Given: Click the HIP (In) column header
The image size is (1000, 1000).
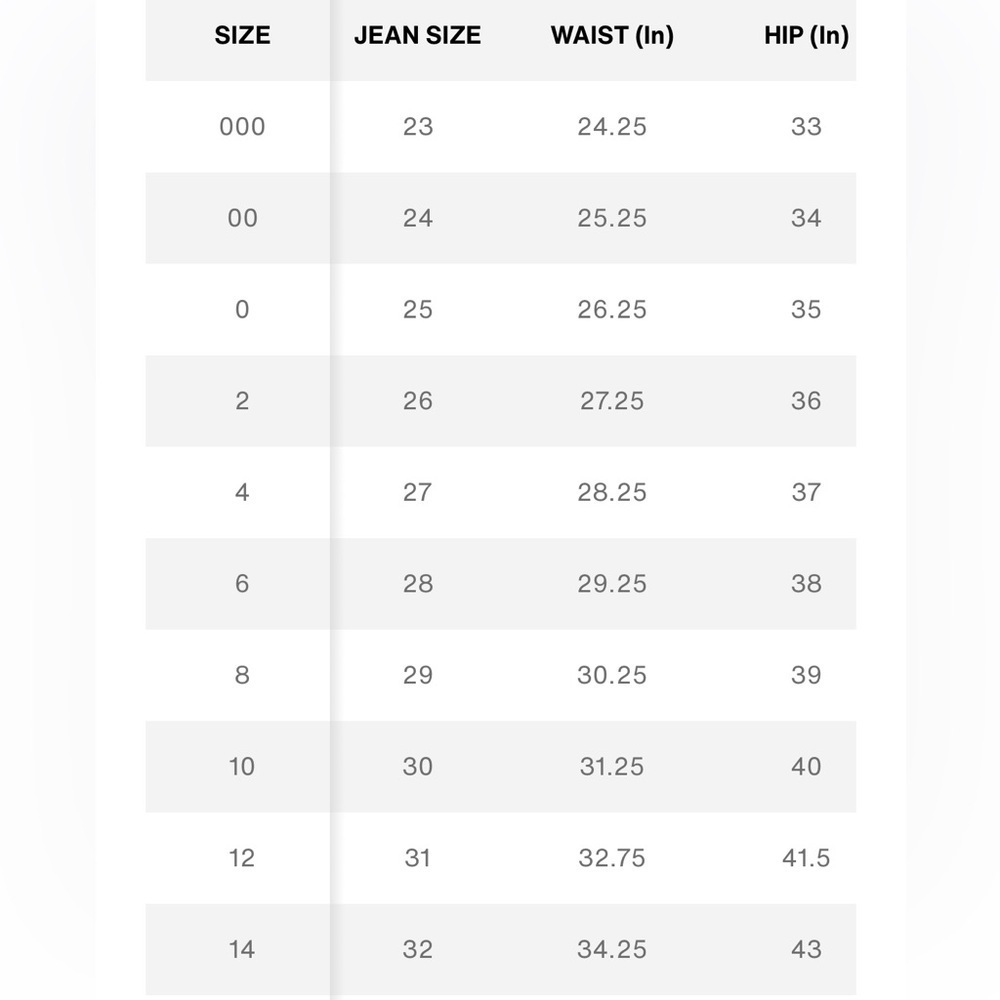Looking at the screenshot, I should (x=806, y=36).
